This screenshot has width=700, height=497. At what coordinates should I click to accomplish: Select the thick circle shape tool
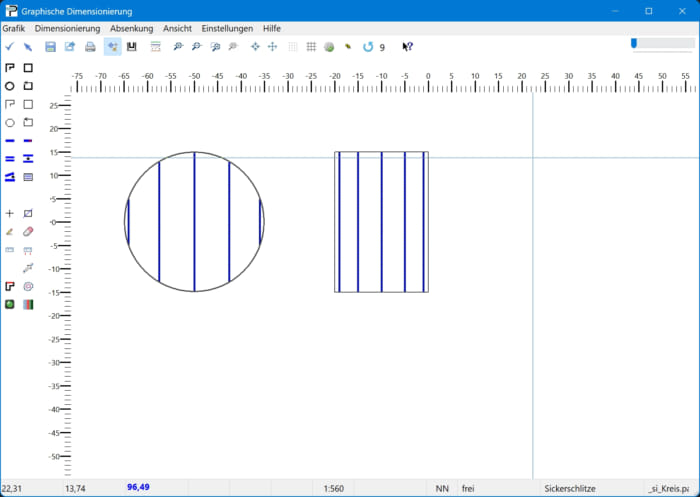pyautogui.click(x=10, y=86)
